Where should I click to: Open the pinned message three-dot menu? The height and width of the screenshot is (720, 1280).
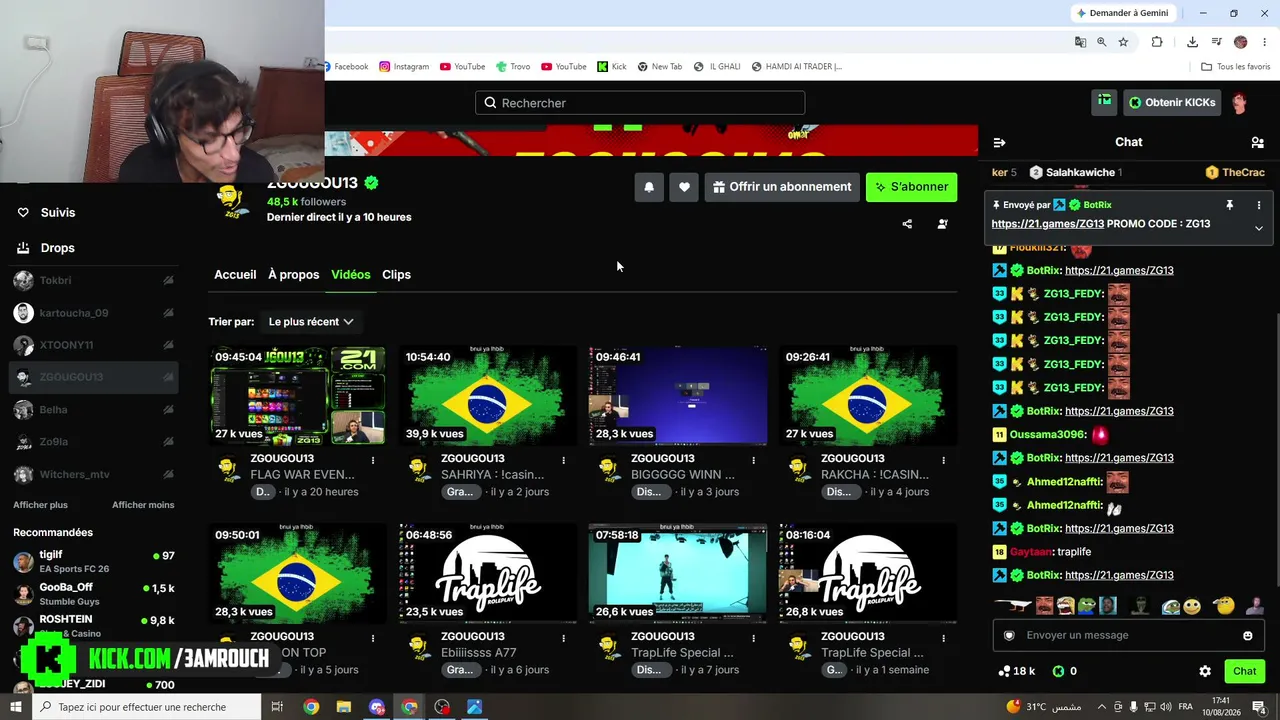pyautogui.click(x=1259, y=205)
